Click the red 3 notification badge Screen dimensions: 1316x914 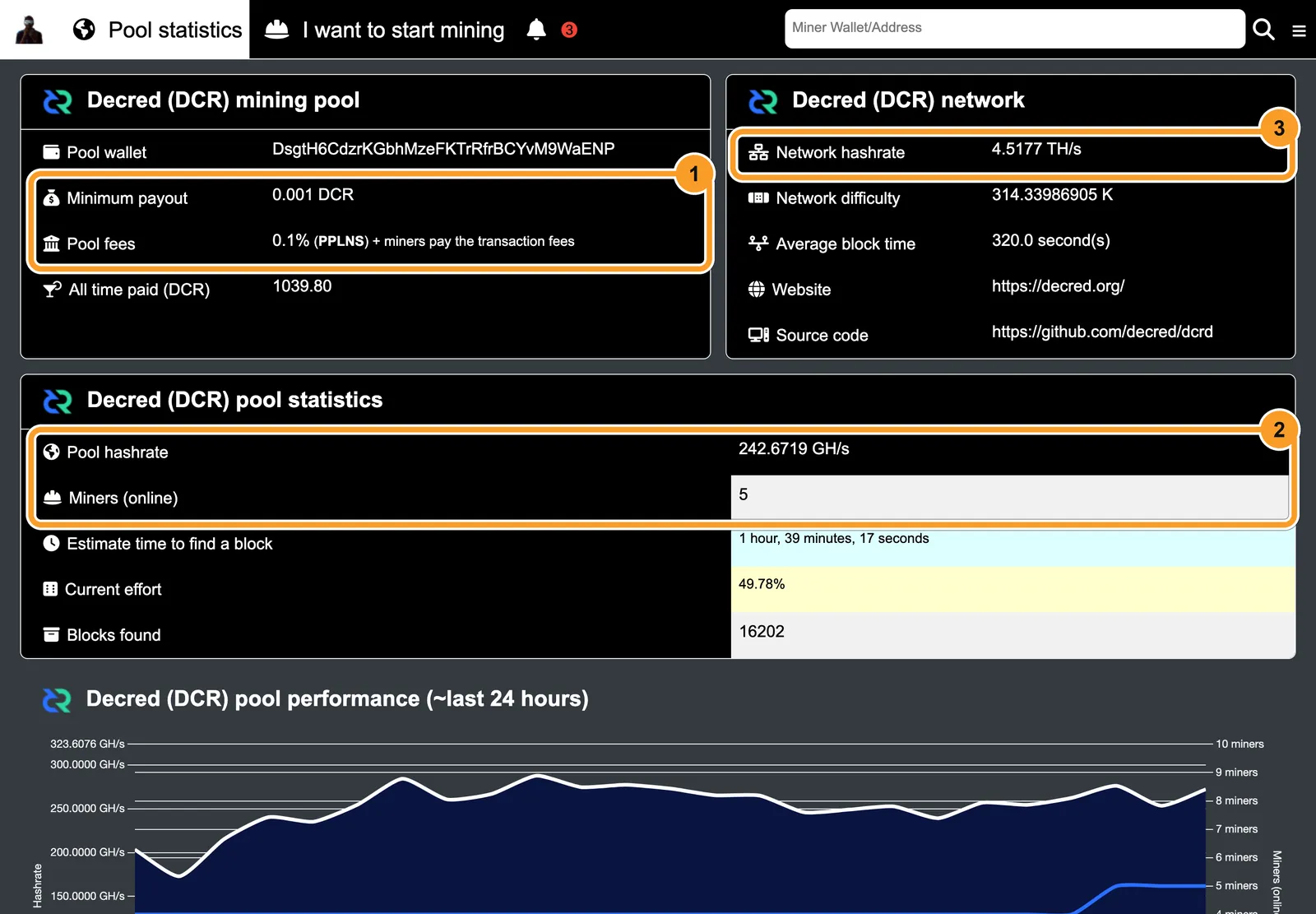tap(569, 30)
